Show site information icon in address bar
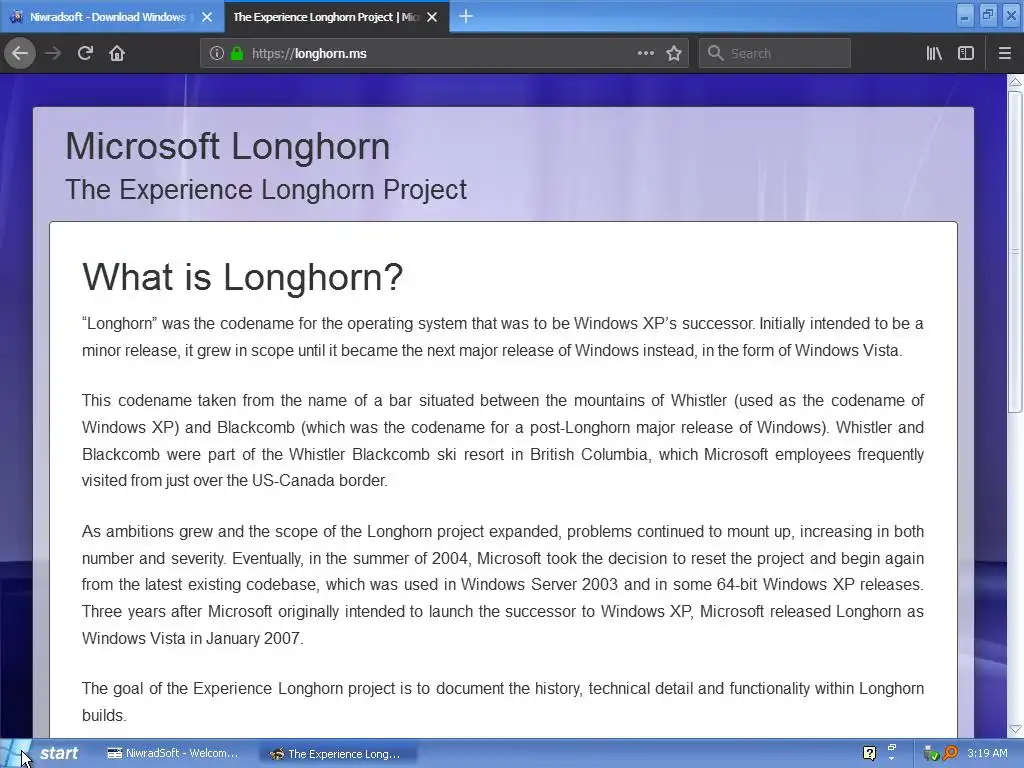This screenshot has height=768, width=1024. coord(217,54)
